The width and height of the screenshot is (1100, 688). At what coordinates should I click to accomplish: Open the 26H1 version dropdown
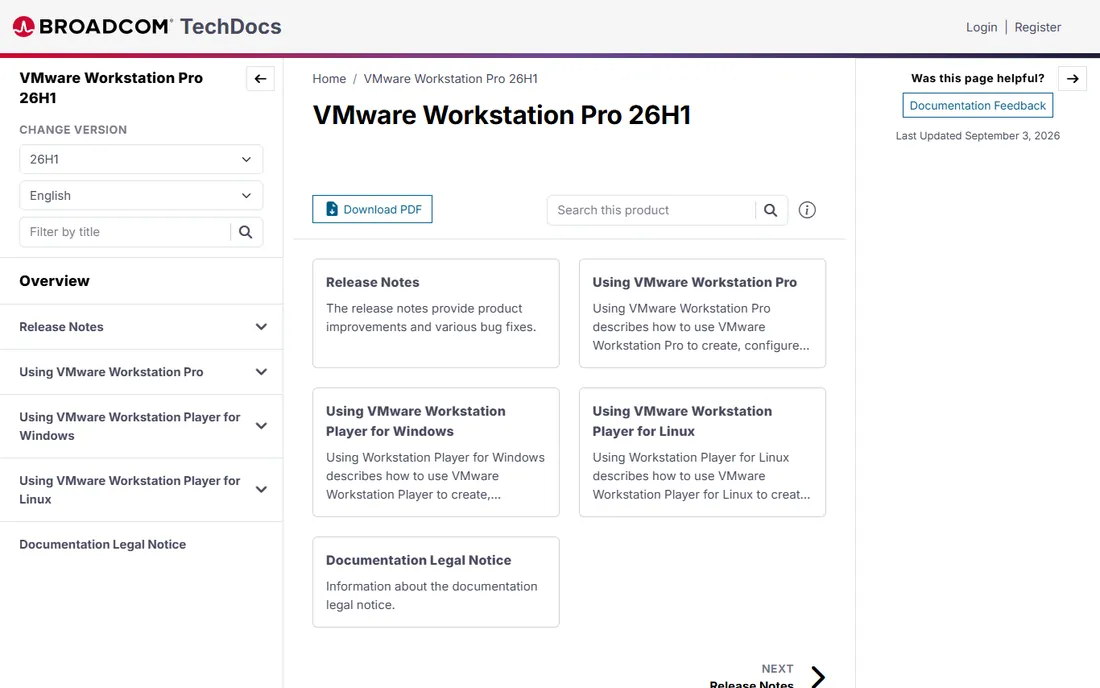point(141,159)
